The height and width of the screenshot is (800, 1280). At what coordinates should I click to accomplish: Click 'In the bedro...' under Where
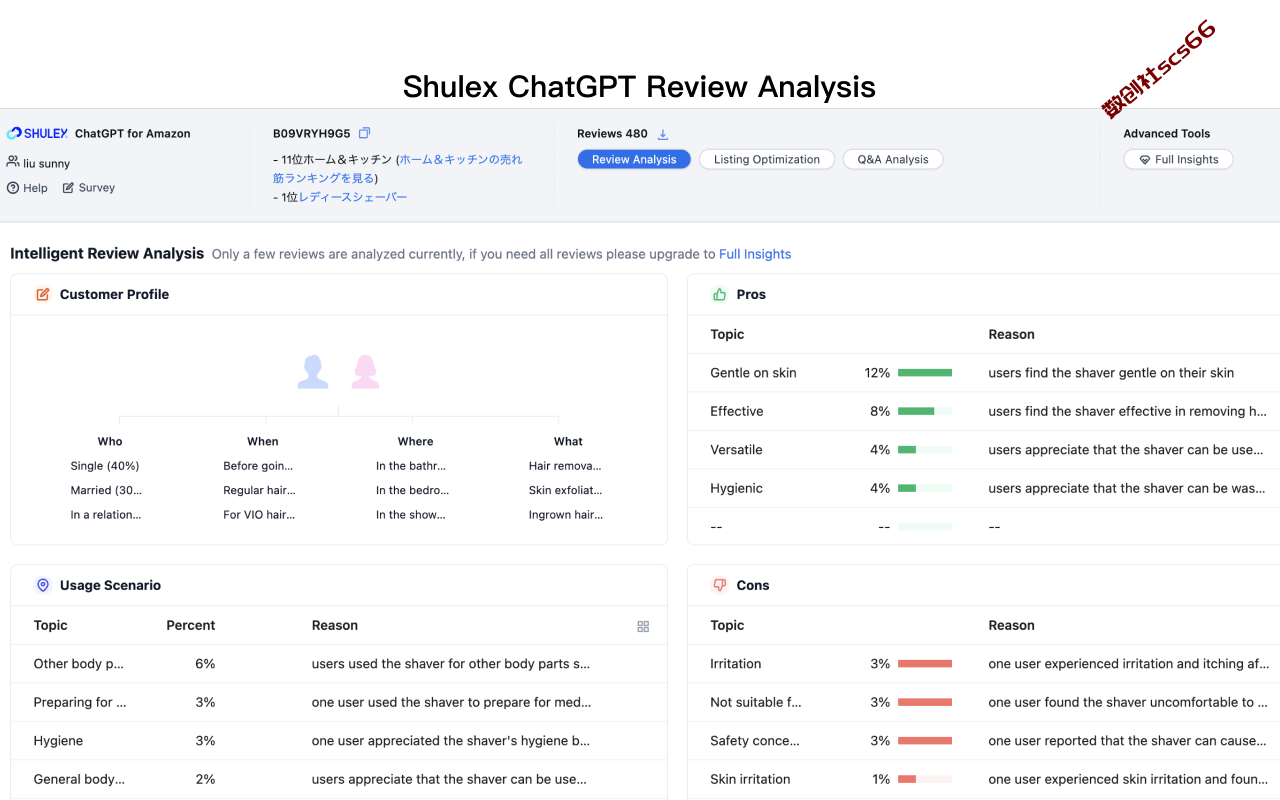coord(412,490)
